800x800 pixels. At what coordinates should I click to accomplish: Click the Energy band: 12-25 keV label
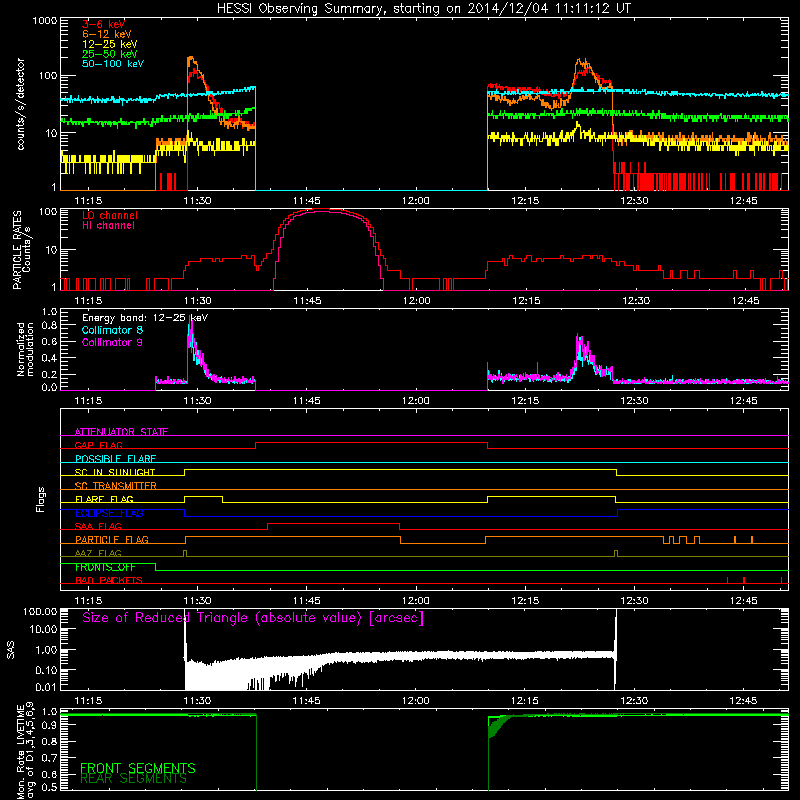click(x=145, y=318)
